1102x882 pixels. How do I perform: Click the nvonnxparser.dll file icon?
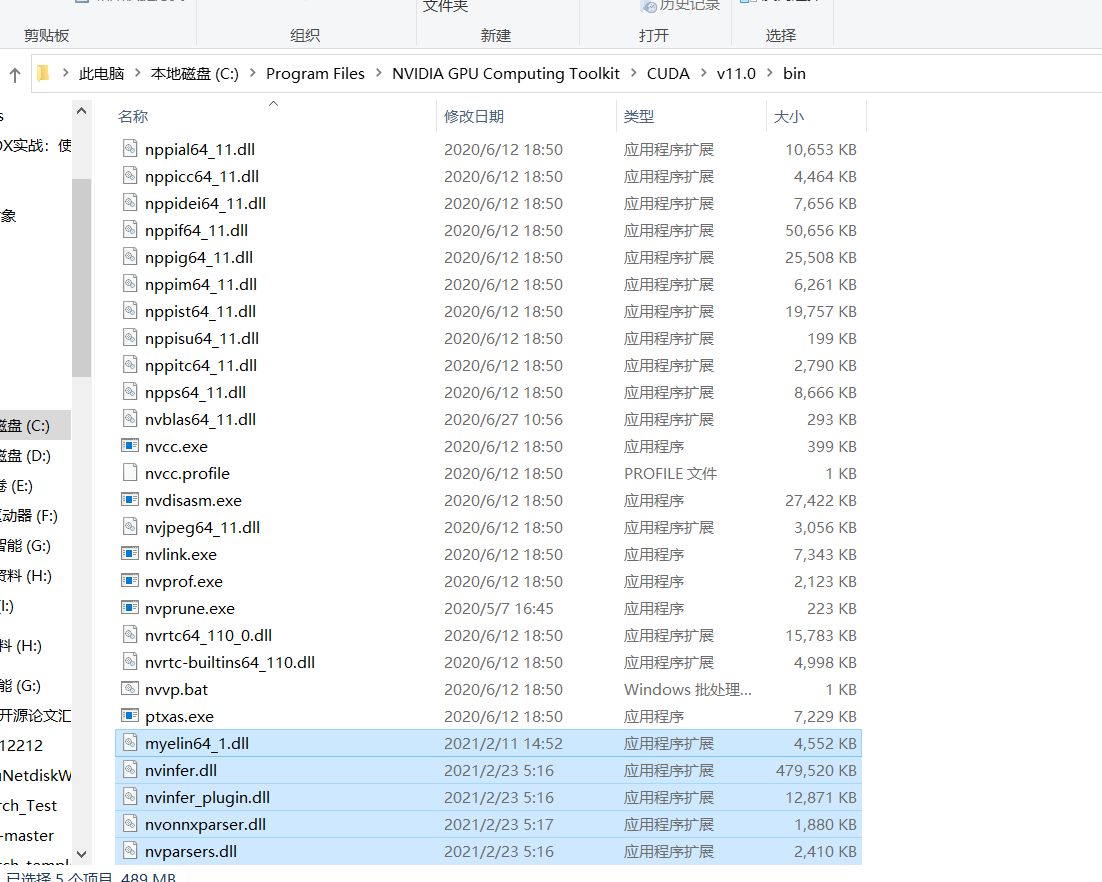130,824
